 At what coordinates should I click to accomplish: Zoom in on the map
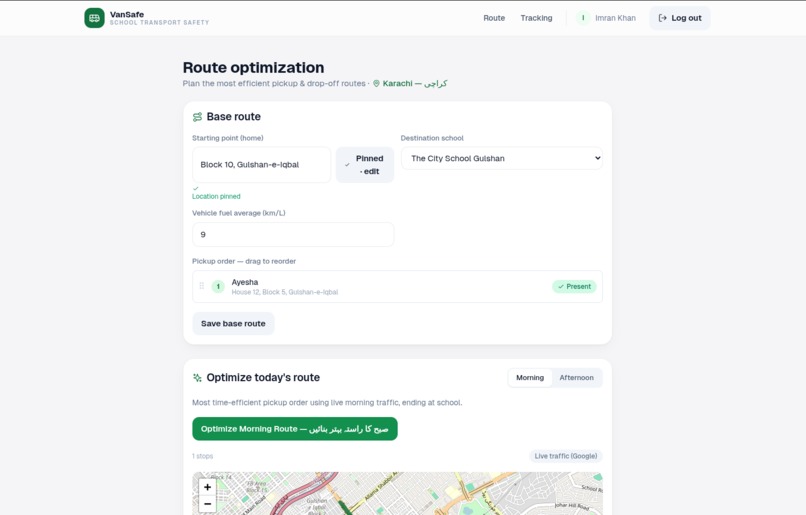[x=207, y=487]
